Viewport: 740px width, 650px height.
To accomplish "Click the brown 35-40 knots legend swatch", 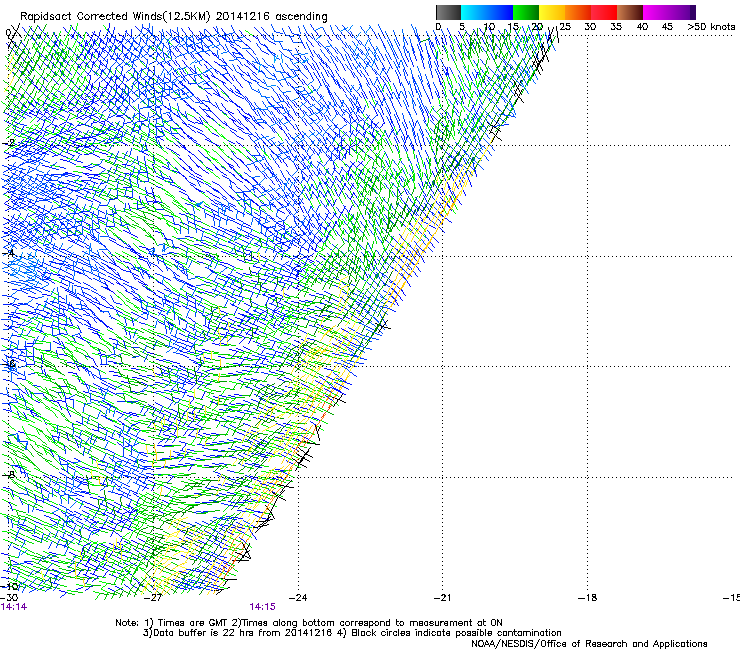I will [630, 12].
